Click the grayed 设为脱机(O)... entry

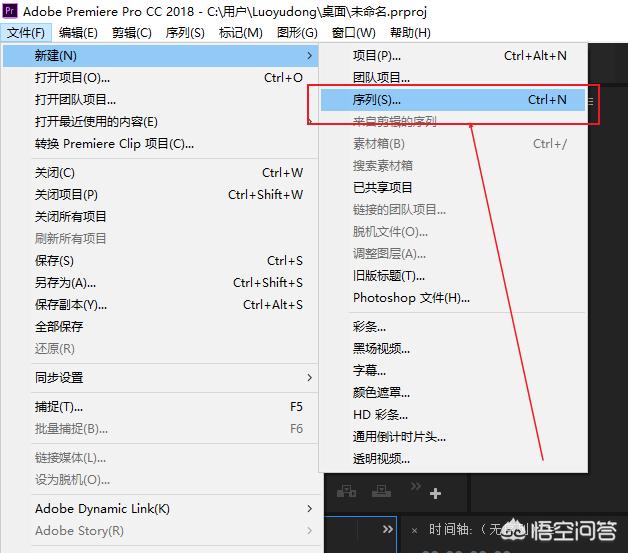(x=161, y=480)
